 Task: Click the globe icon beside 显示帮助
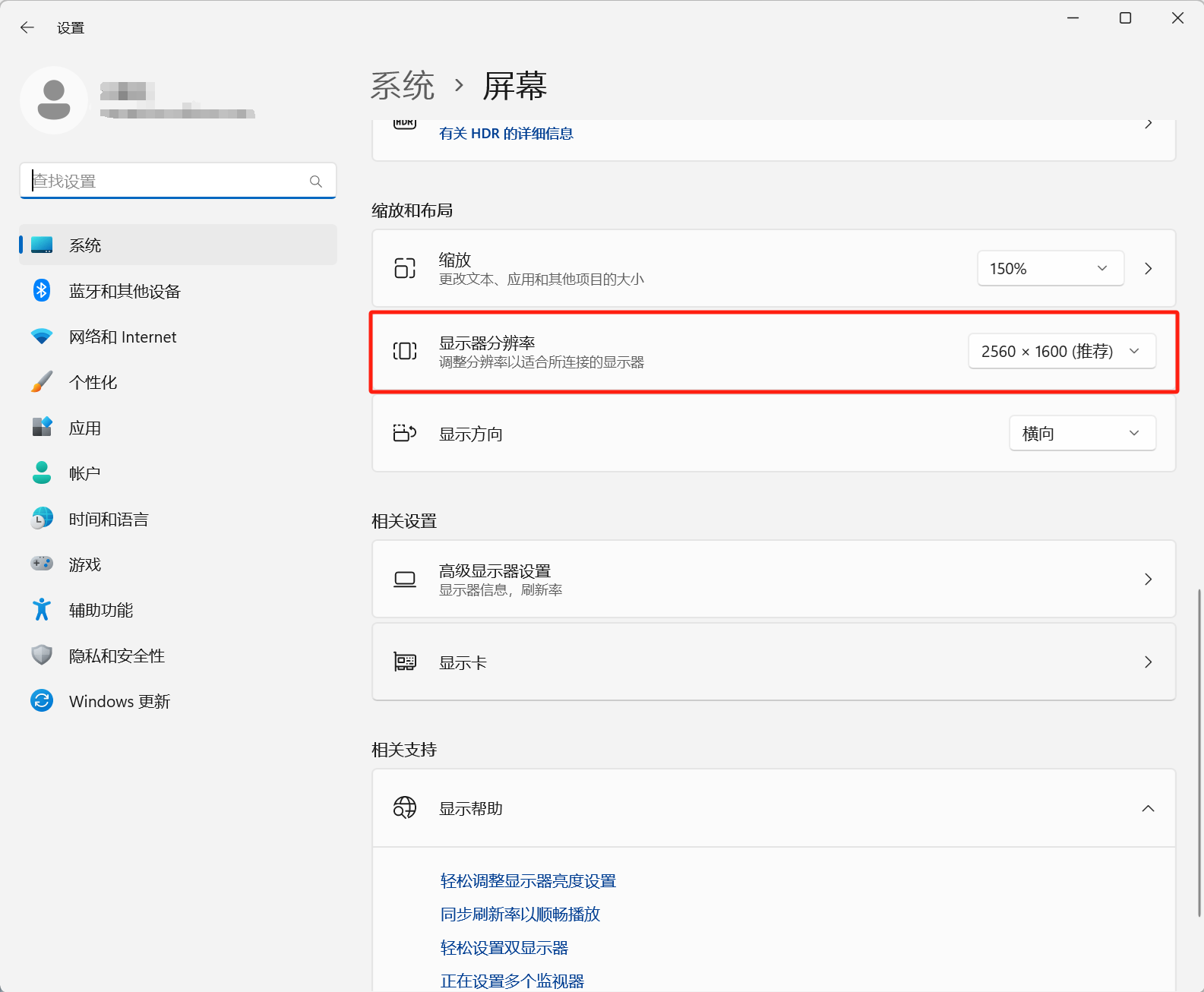click(405, 807)
